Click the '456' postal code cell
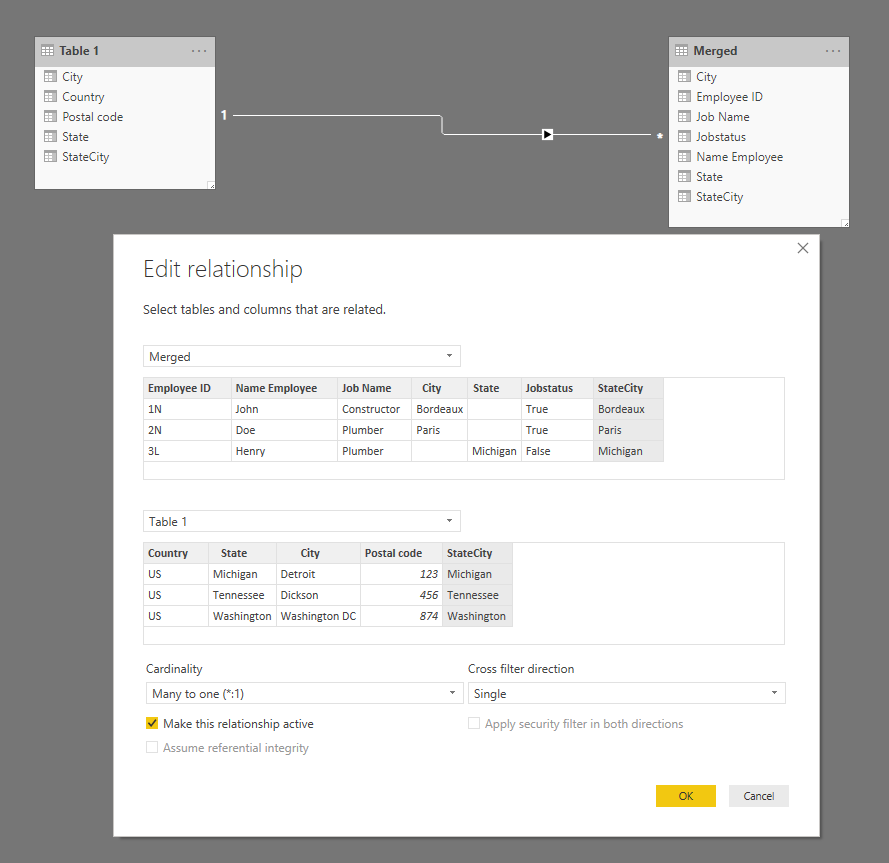 tap(401, 595)
